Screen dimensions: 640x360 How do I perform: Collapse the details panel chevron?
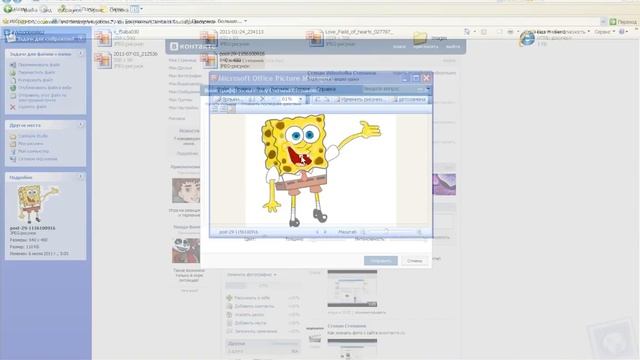coord(80,177)
